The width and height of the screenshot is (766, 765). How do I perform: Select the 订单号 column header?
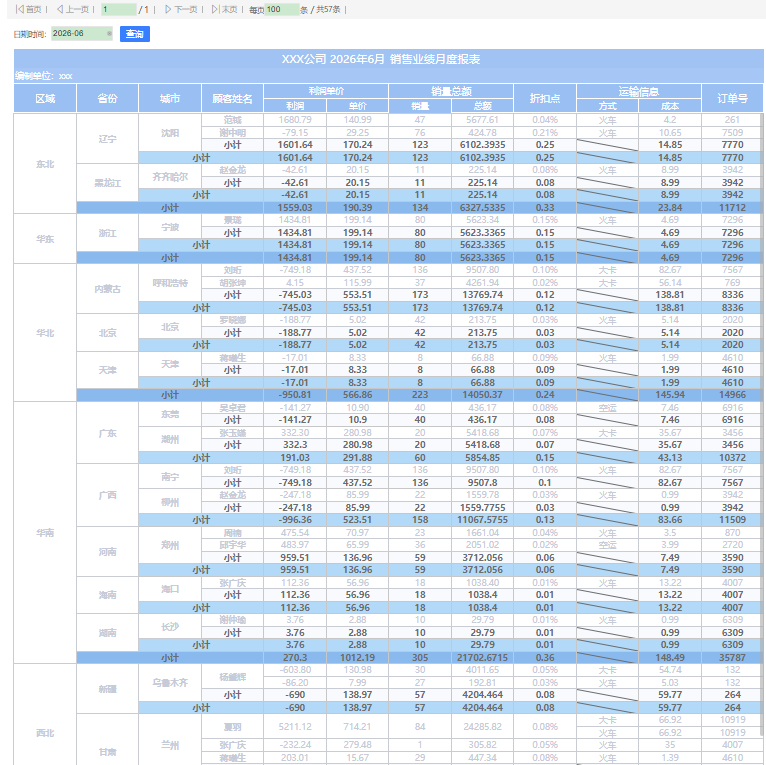click(x=732, y=98)
